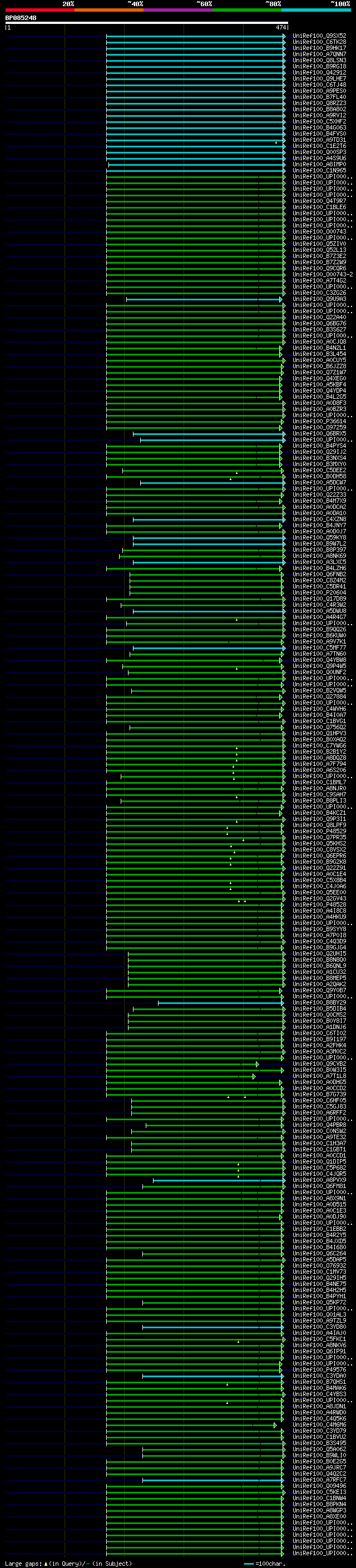Select hit label UniRef100_B4G063
Image resolution: width=356 pixels, height=1568 pixels.
click(x=319, y=127)
